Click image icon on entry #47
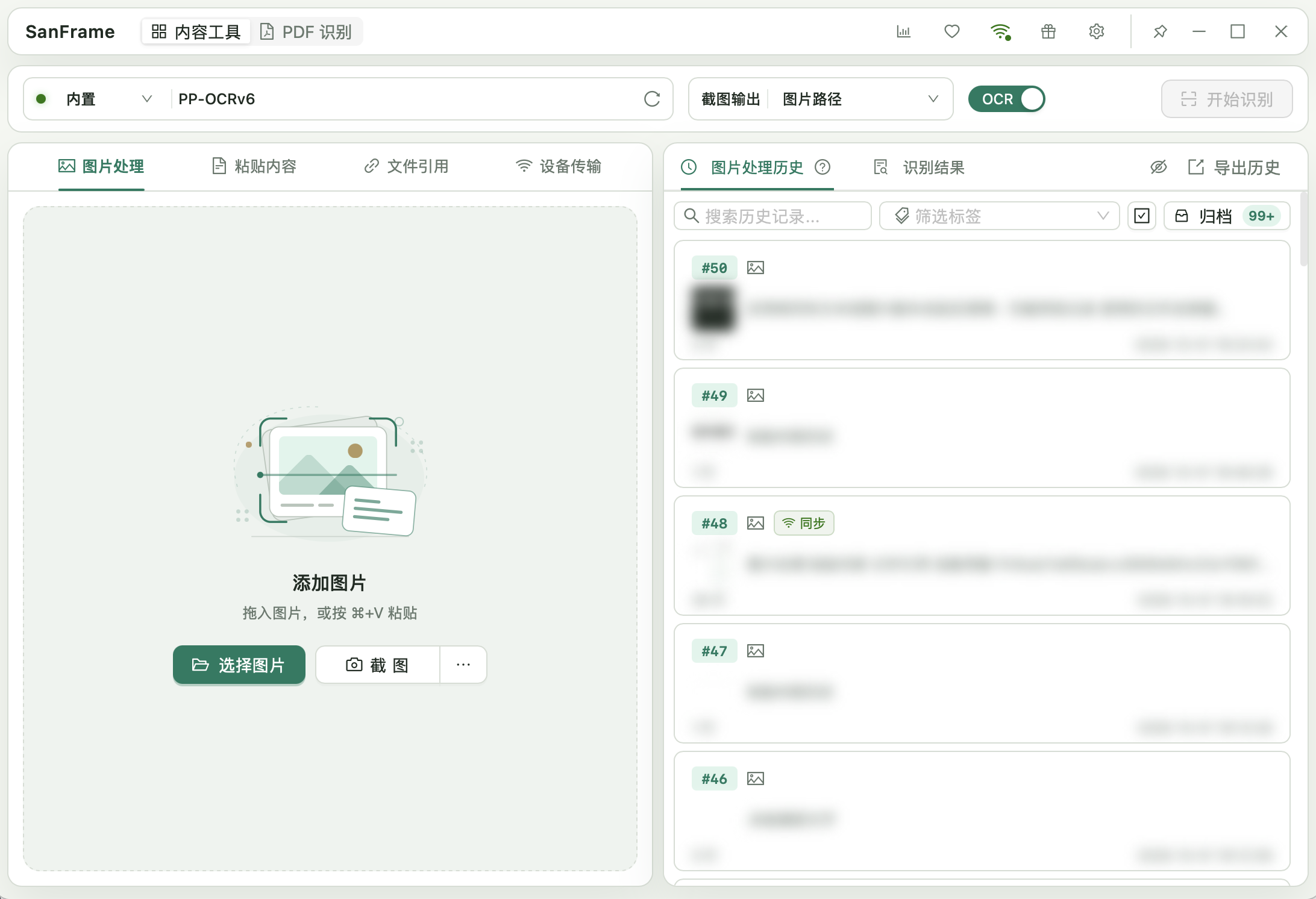The image size is (1316, 899). (x=756, y=651)
